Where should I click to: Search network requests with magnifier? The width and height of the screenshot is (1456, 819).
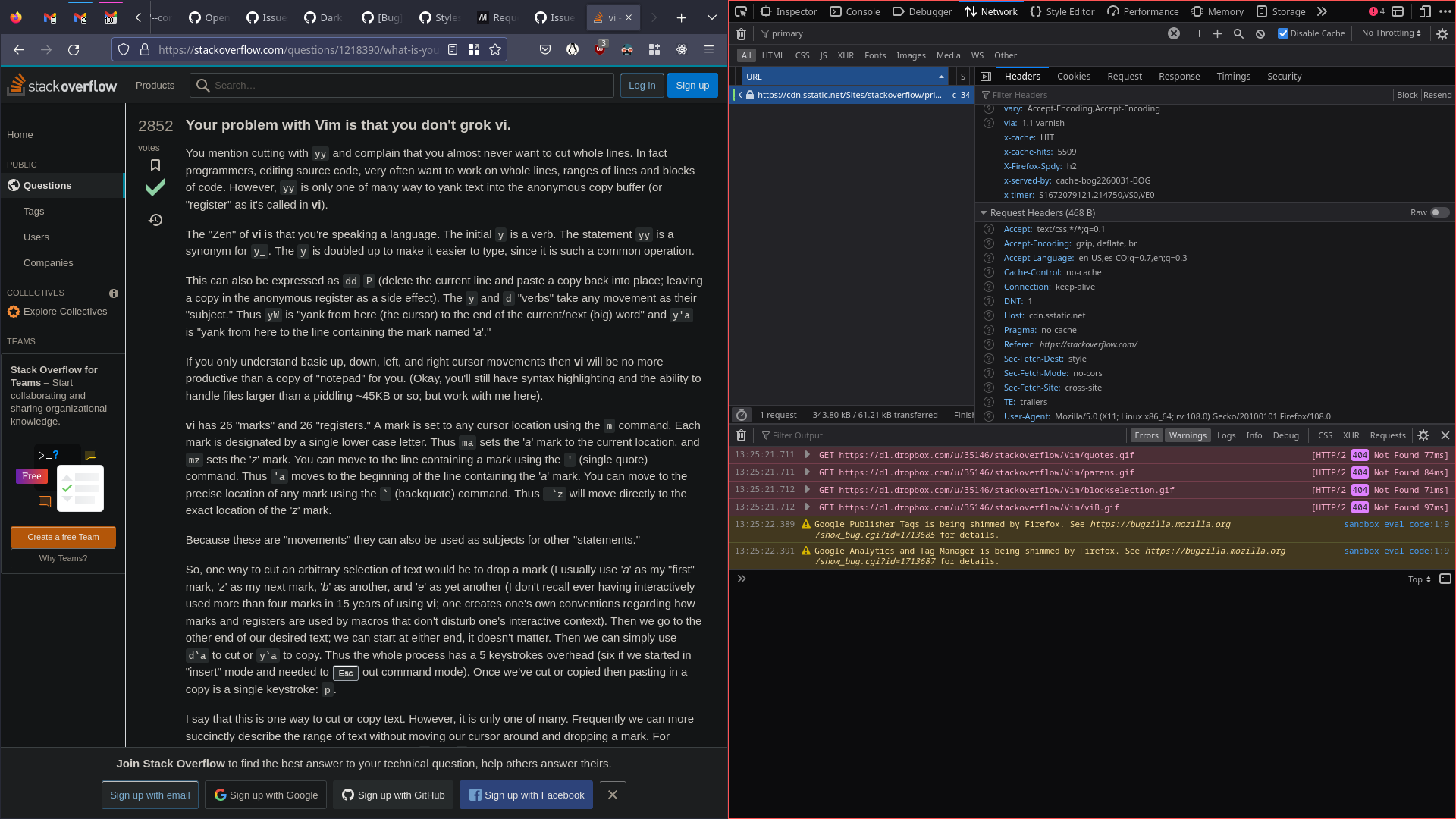pos(1239,33)
